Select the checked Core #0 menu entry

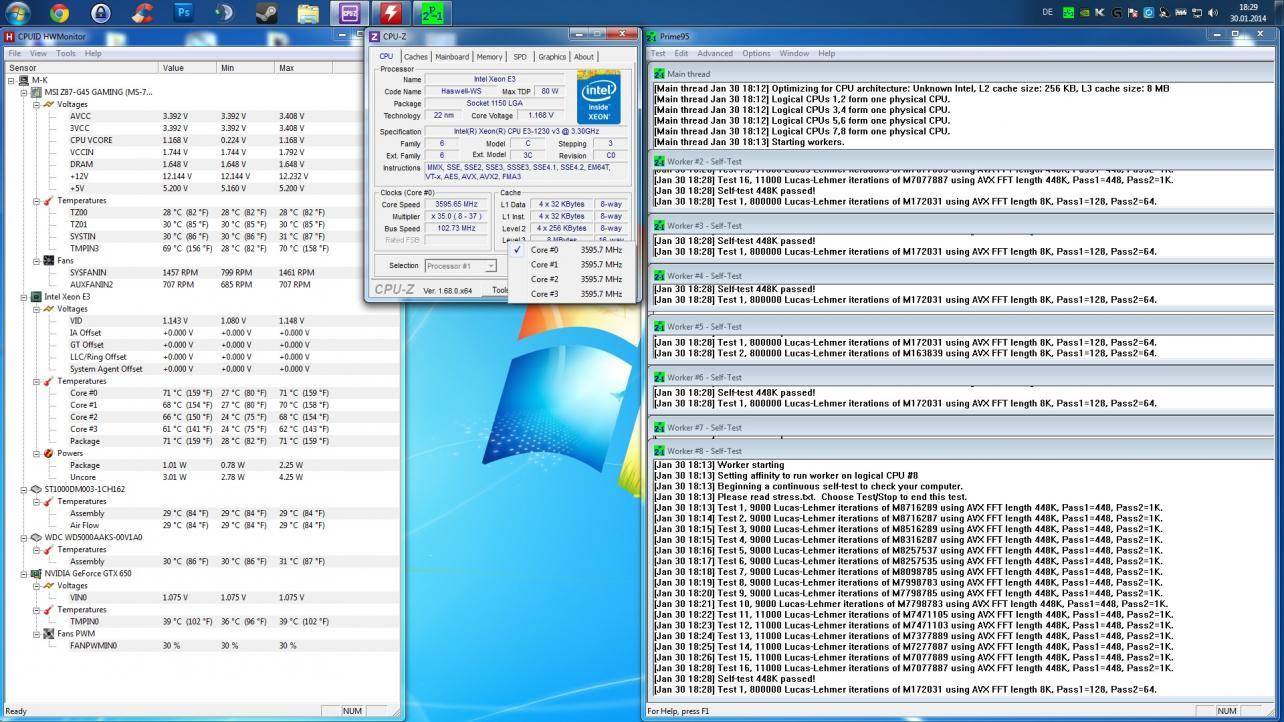(572, 250)
